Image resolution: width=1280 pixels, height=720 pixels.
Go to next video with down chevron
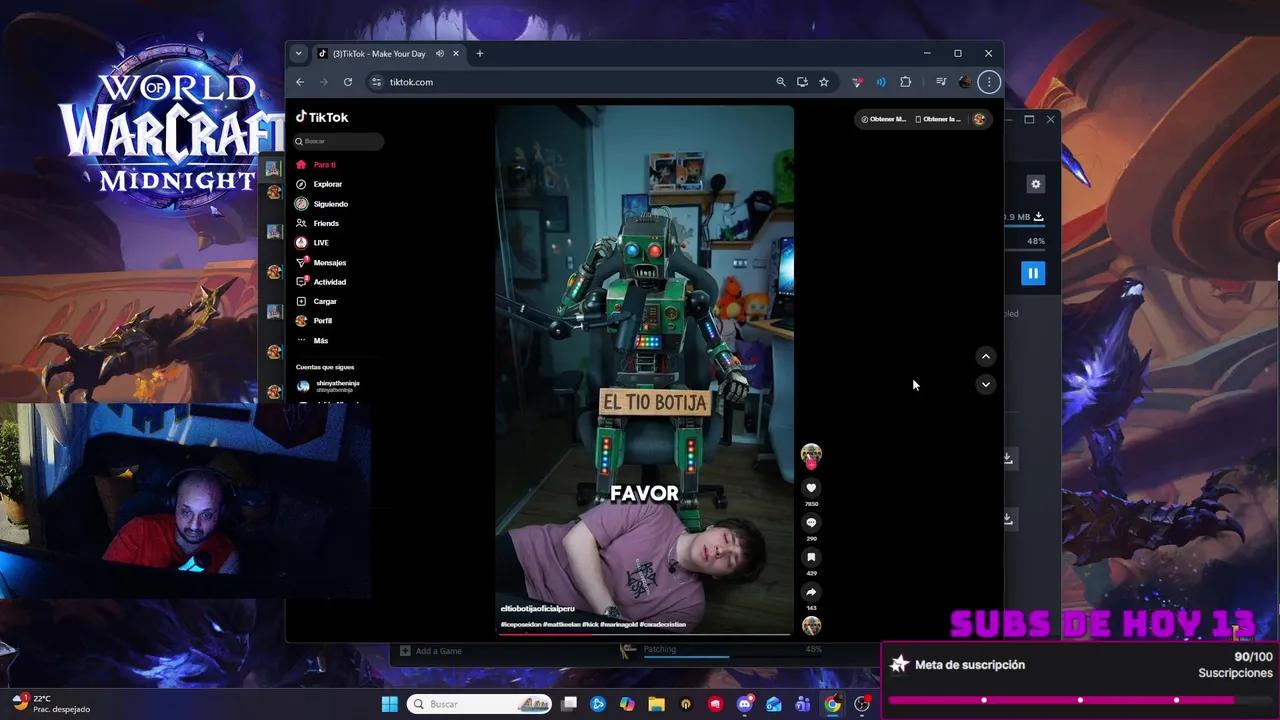(x=985, y=384)
